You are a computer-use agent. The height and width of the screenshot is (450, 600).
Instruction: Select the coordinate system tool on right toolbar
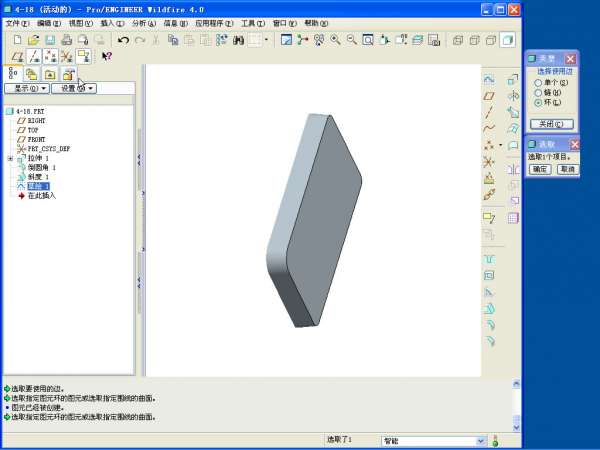pyautogui.click(x=489, y=161)
